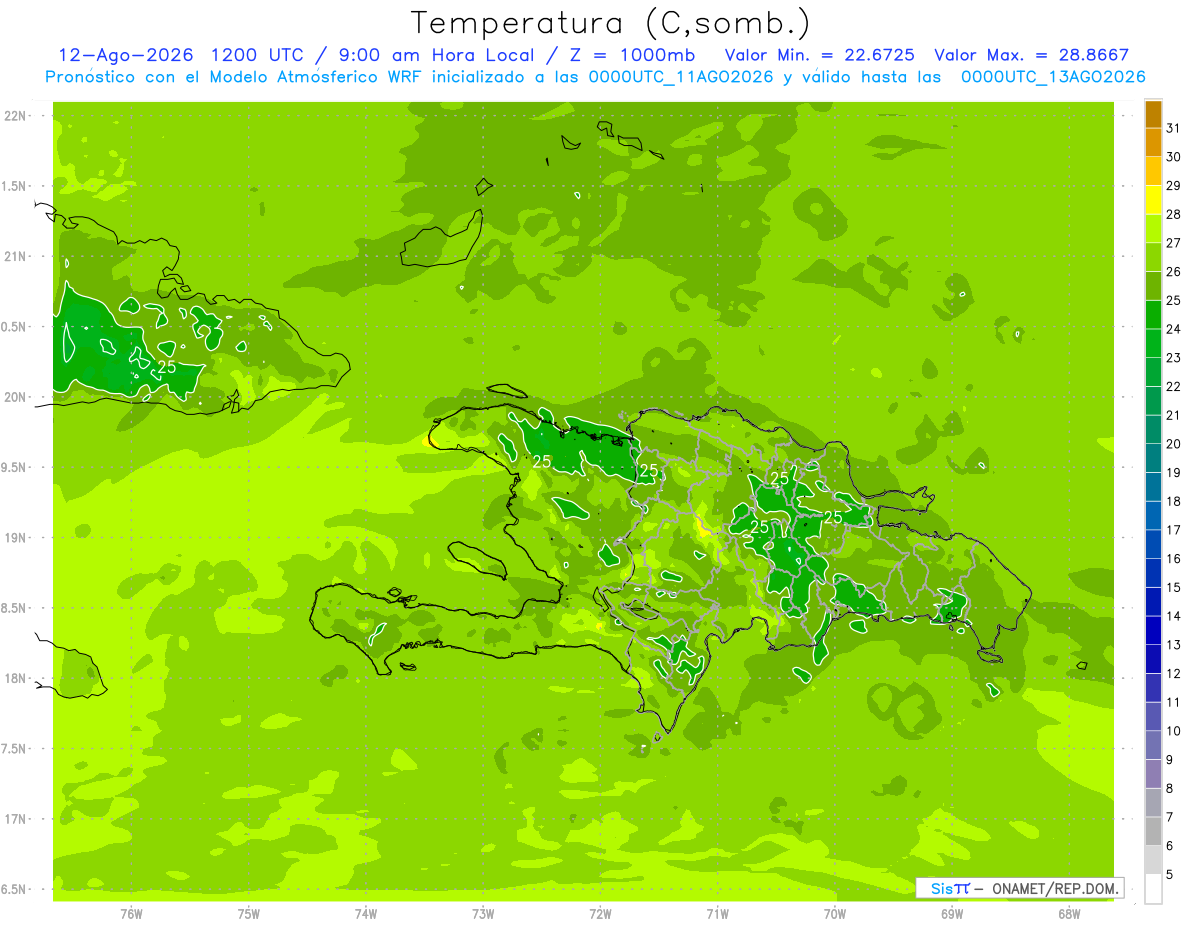This screenshot has height=927, width=1200.
Task: Select the '7.5N' latitude axis label
Action: click(15, 749)
